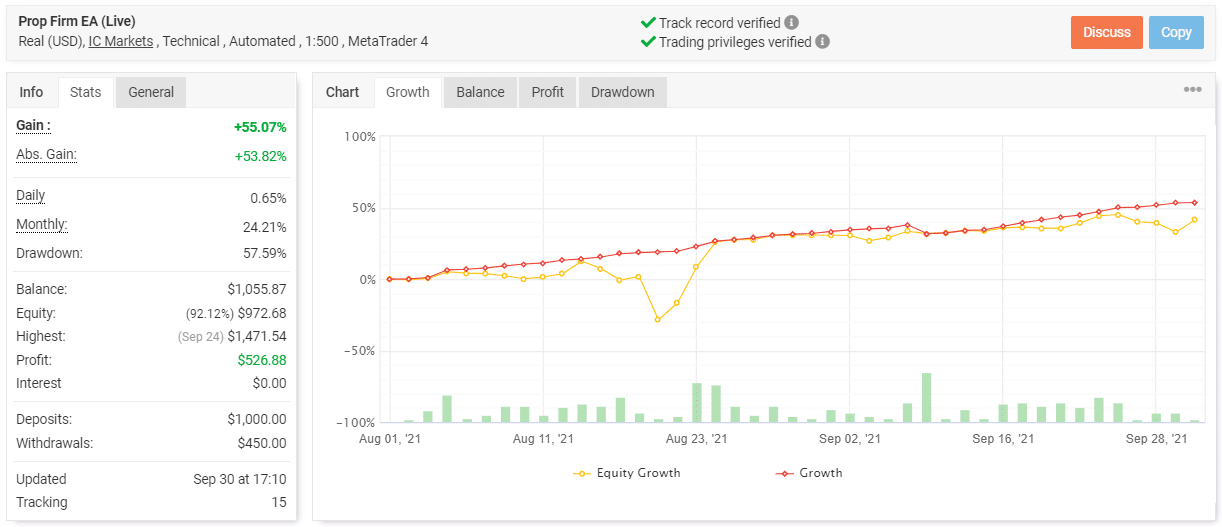Image resolution: width=1222 pixels, height=527 pixels.
Task: Click the $972.68 equity value
Action: click(x=263, y=313)
